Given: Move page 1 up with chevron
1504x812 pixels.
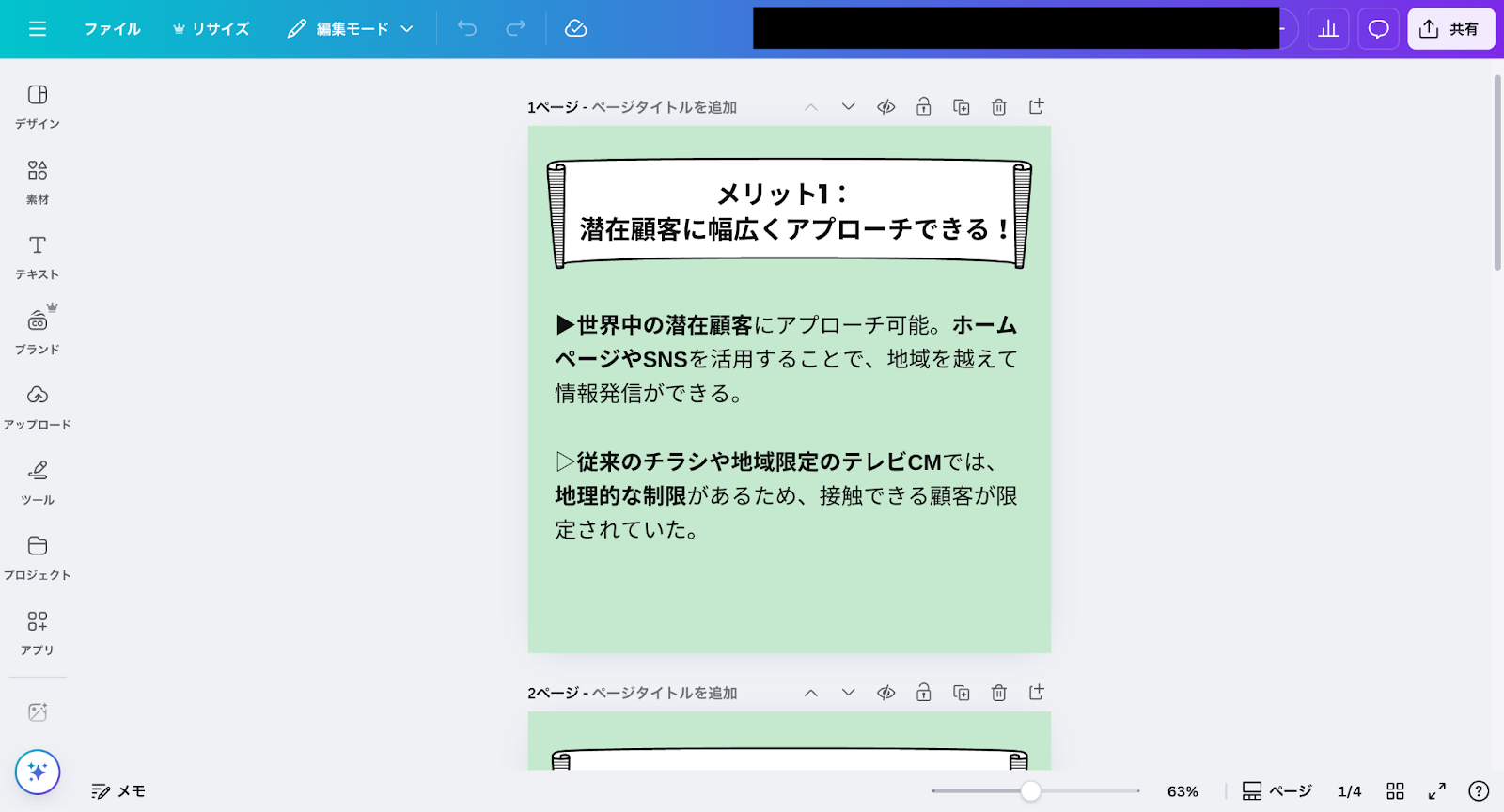Looking at the screenshot, I should click(811, 107).
